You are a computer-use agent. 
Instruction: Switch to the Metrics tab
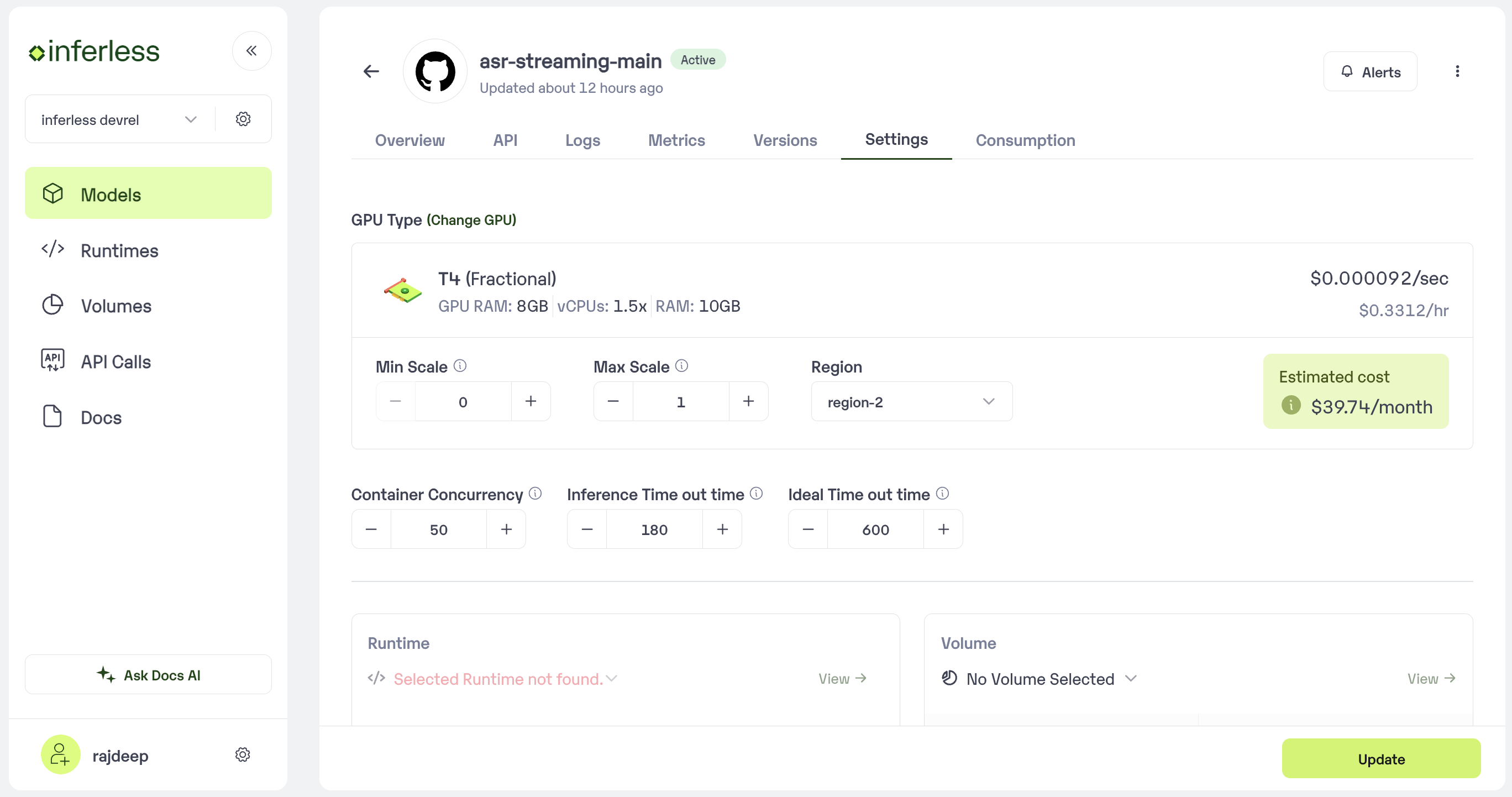point(676,140)
